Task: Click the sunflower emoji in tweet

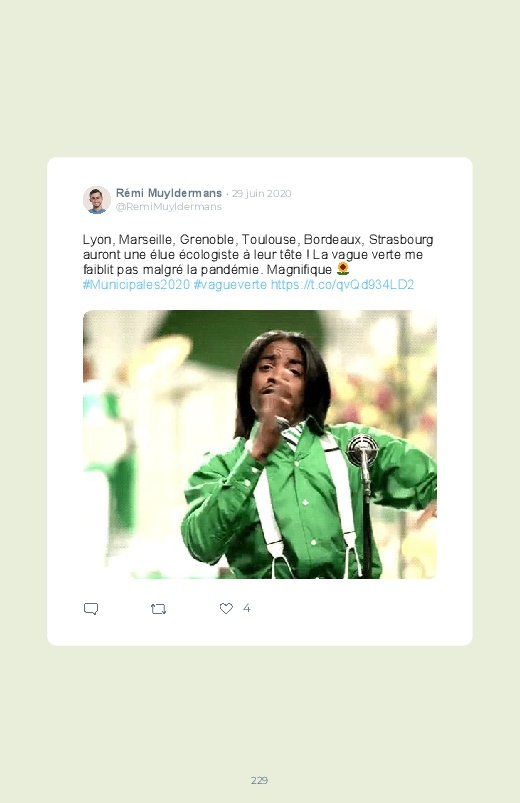Action: coord(343,269)
